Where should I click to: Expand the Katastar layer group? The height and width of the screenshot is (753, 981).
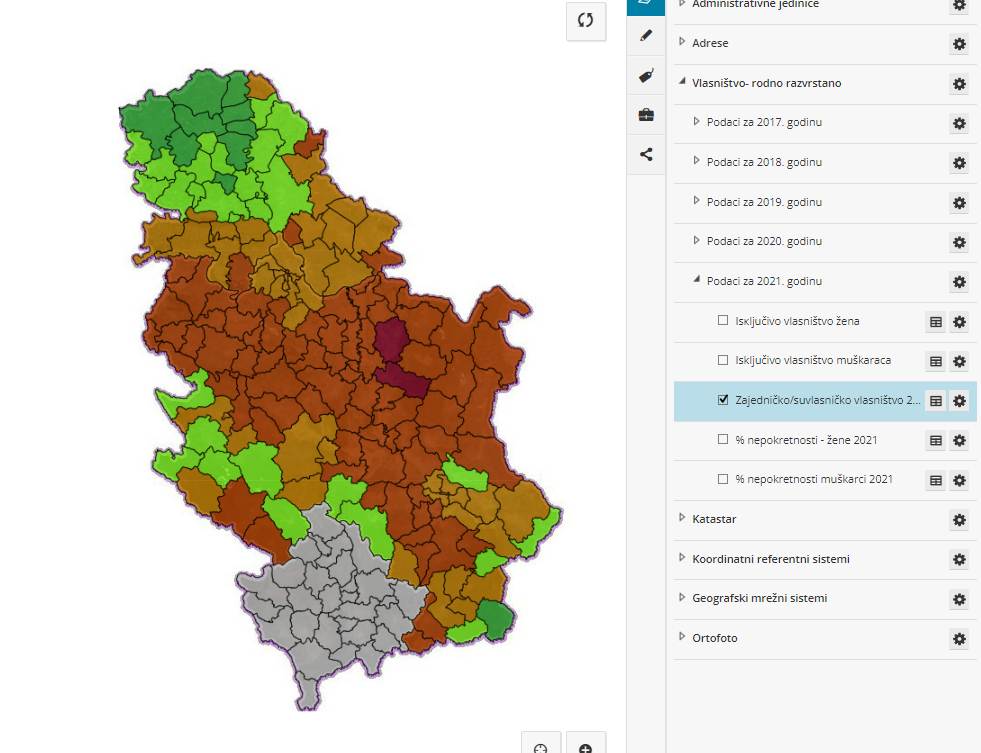[682, 519]
